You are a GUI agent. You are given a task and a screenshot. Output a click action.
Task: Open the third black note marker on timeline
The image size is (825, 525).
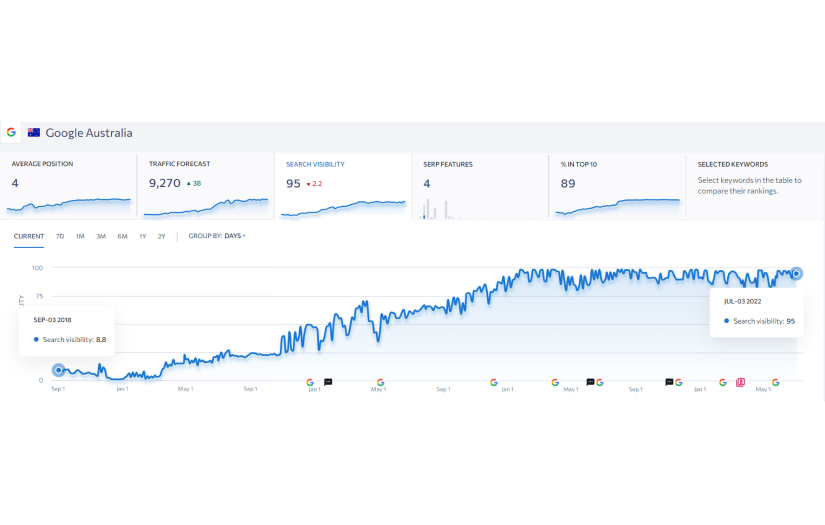(669, 382)
